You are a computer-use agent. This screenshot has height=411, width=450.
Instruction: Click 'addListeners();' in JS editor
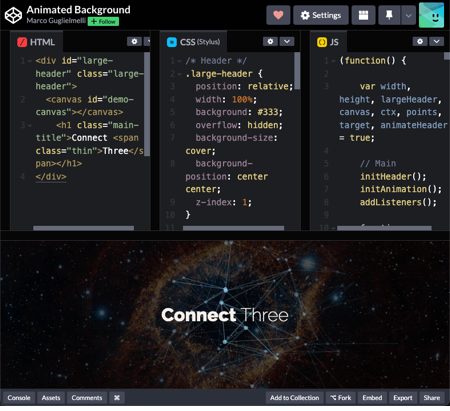tap(398, 202)
